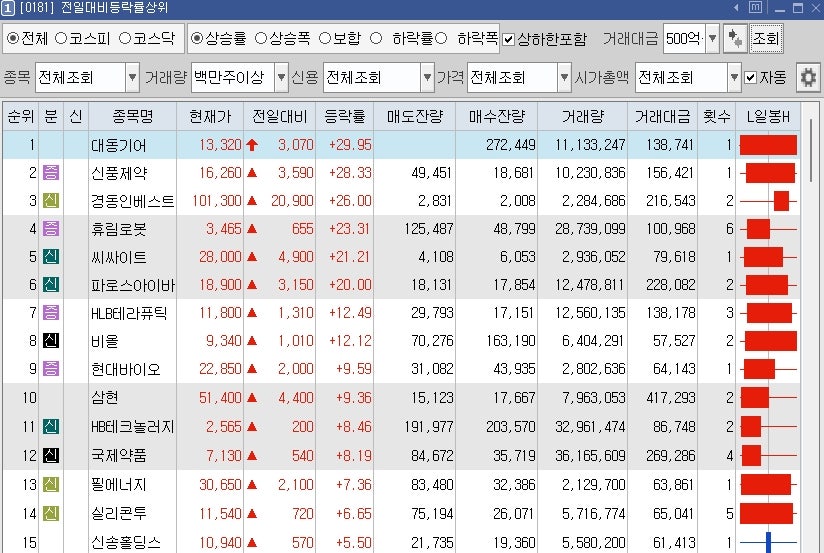Click the condition settings icon beside 조회
Image resolution: width=824 pixels, height=553 pixels.
(735, 38)
